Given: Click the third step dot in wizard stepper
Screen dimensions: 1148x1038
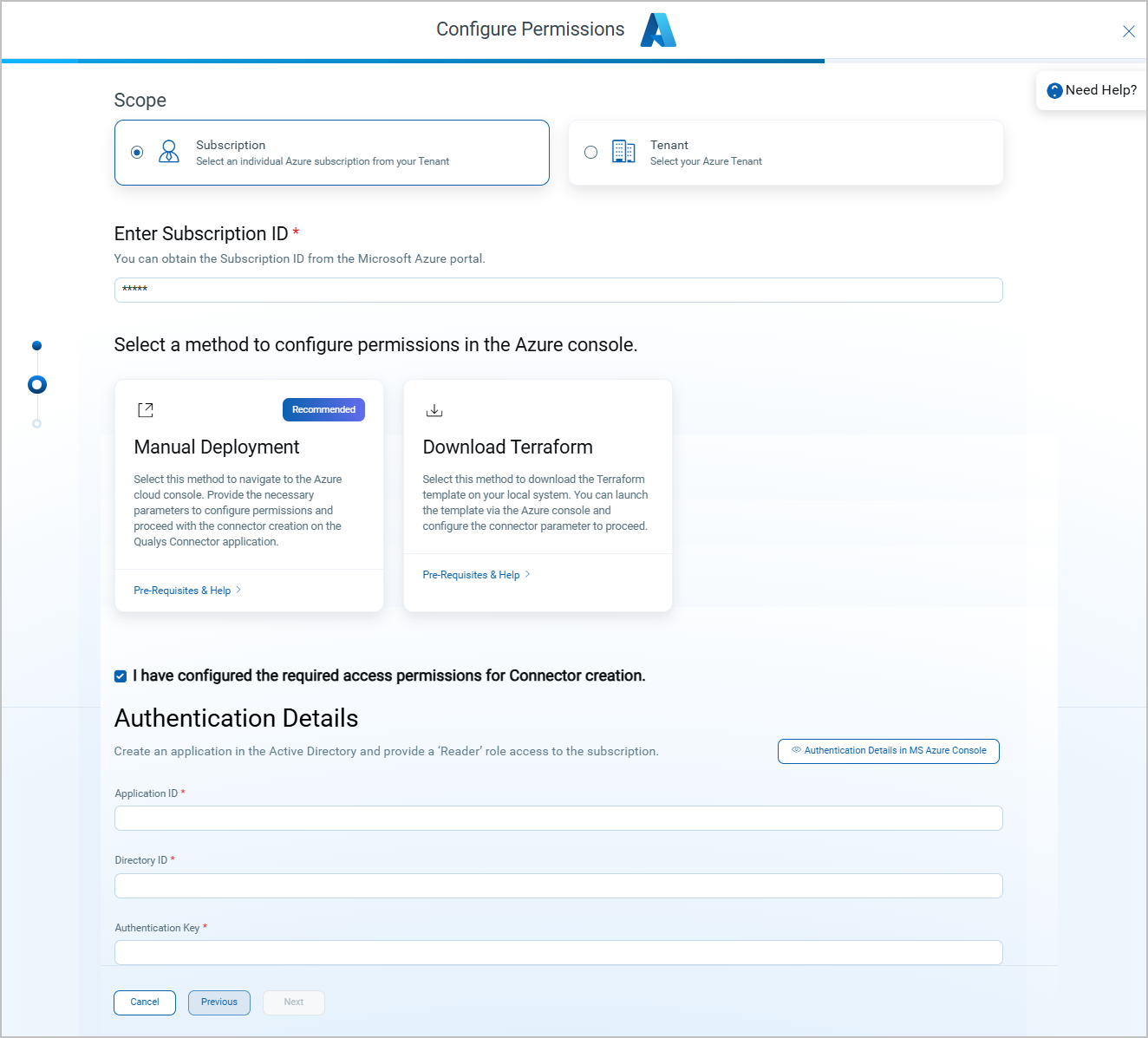Looking at the screenshot, I should coord(36,423).
